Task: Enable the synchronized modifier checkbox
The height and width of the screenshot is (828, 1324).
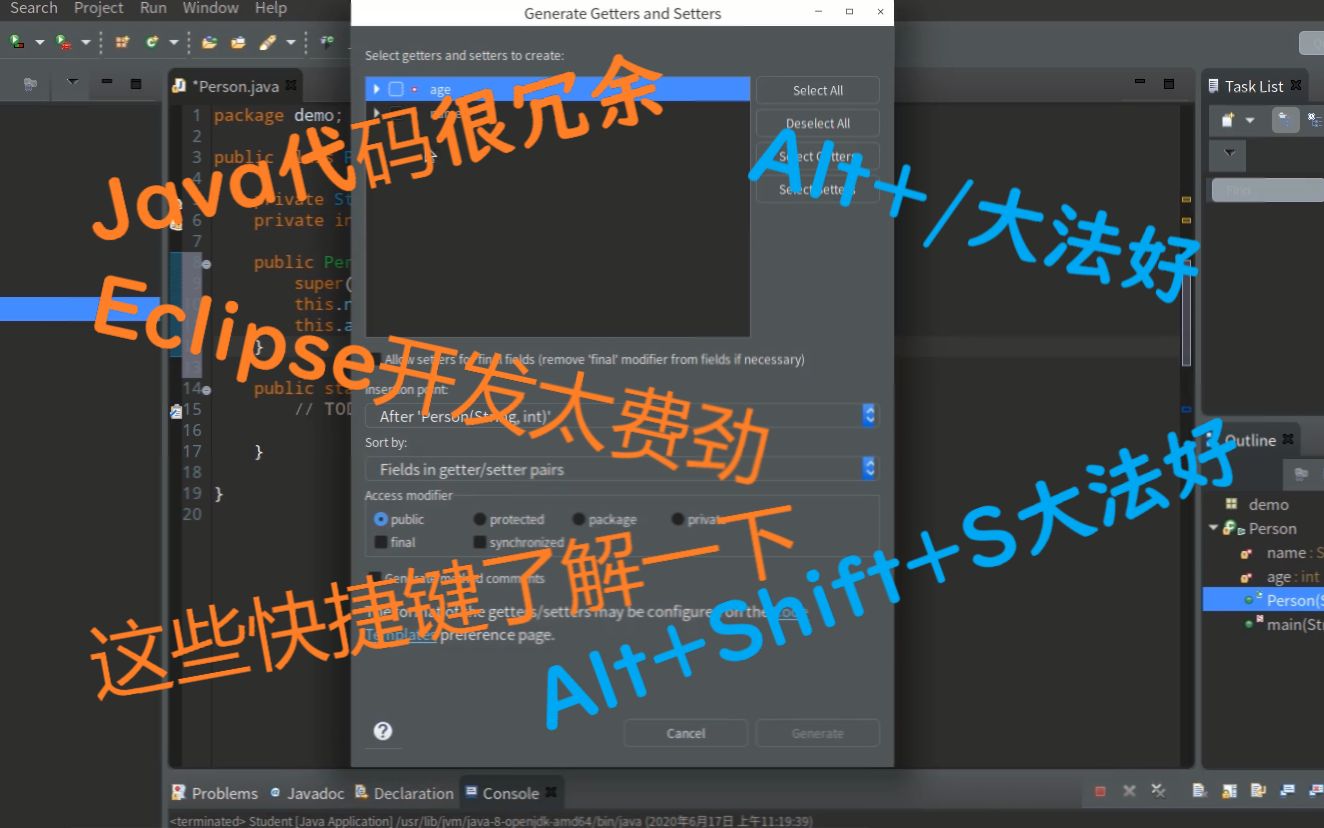Action: pos(480,542)
